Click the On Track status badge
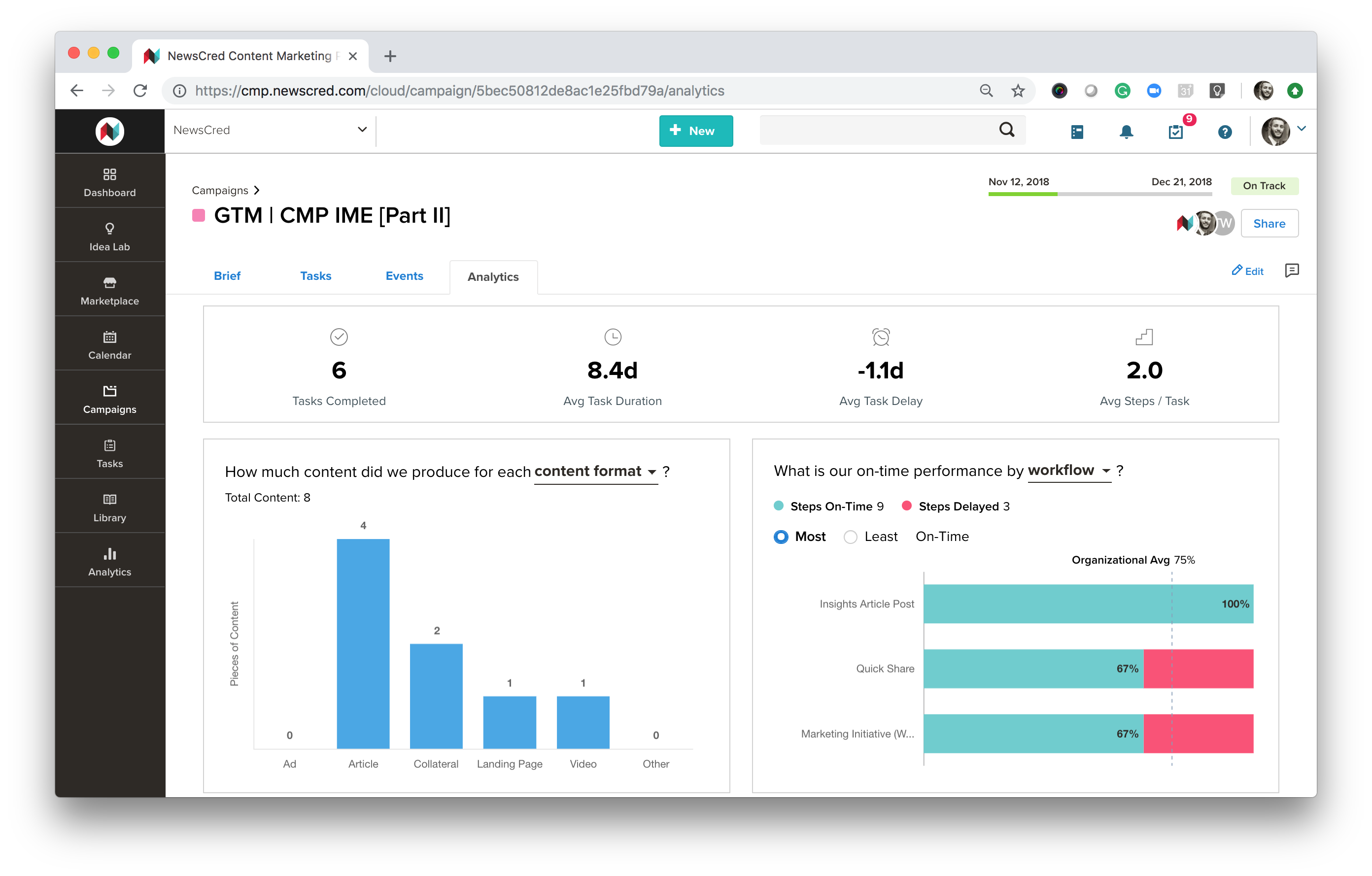Viewport: 1372px width, 876px height. (x=1264, y=186)
